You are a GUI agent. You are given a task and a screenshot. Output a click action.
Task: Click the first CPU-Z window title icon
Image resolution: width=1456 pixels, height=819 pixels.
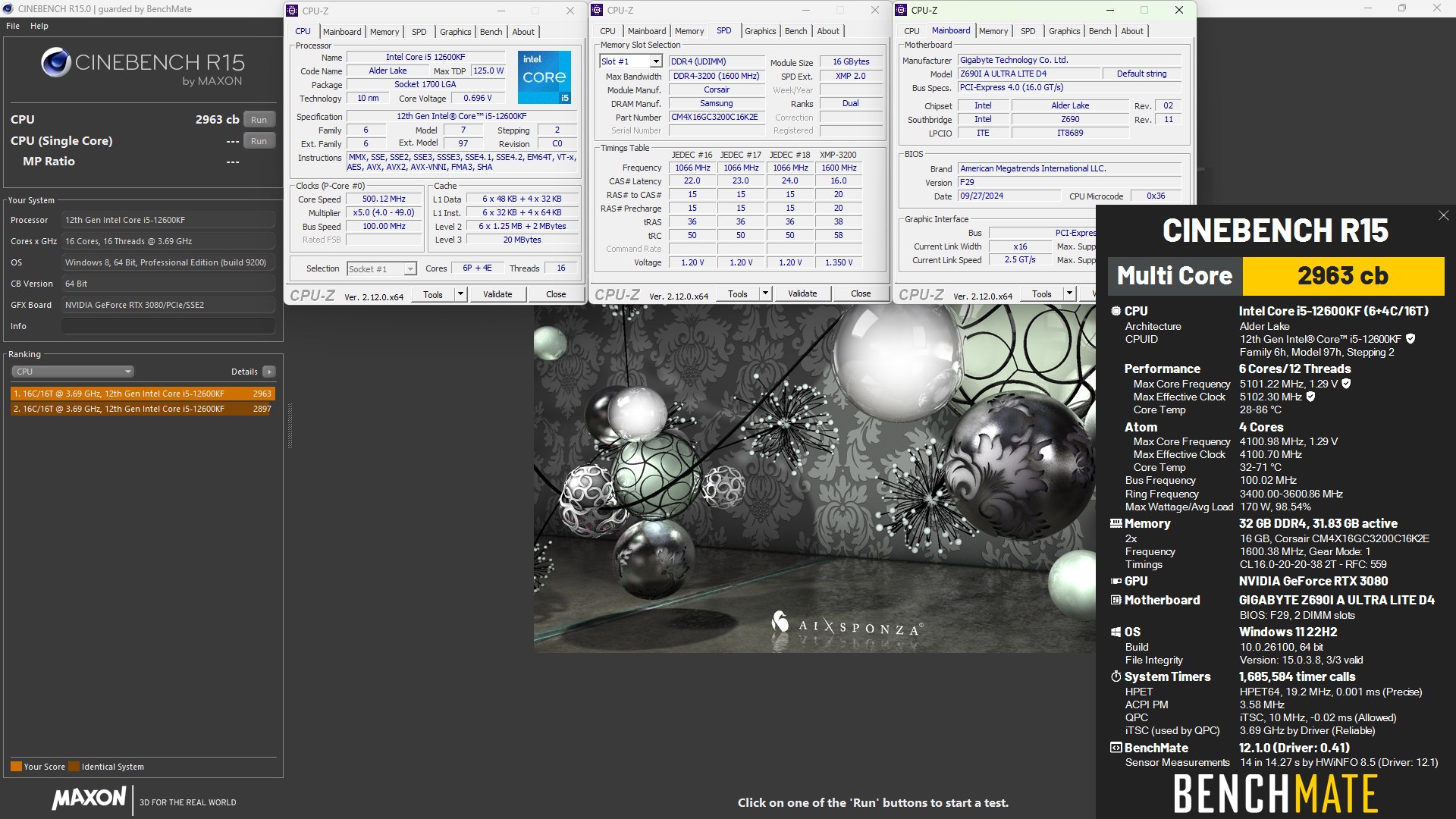(x=293, y=11)
